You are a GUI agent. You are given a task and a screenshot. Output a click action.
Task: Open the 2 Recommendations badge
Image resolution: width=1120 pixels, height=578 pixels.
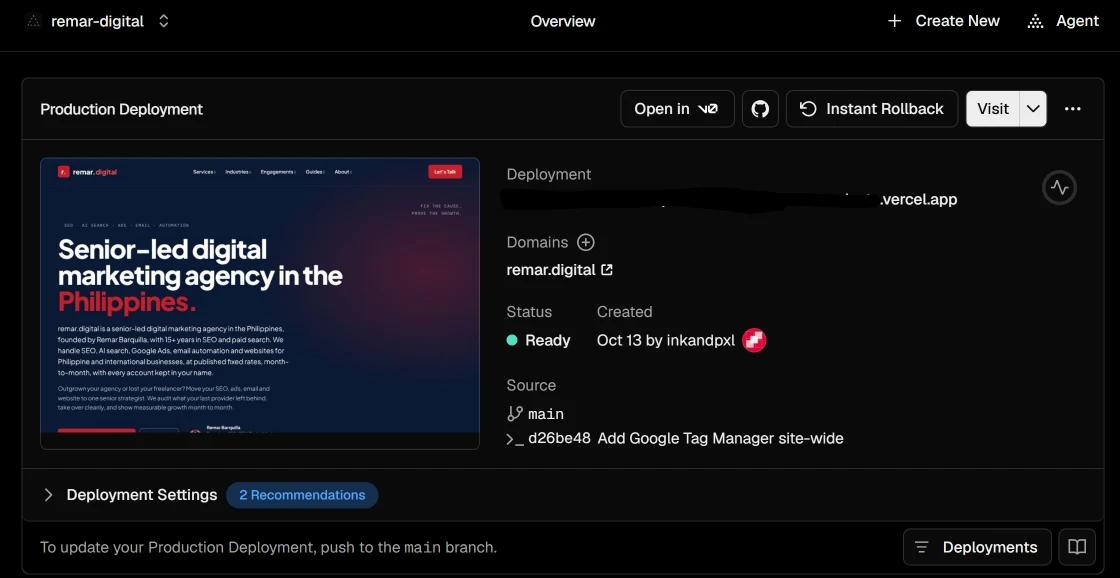click(302, 495)
